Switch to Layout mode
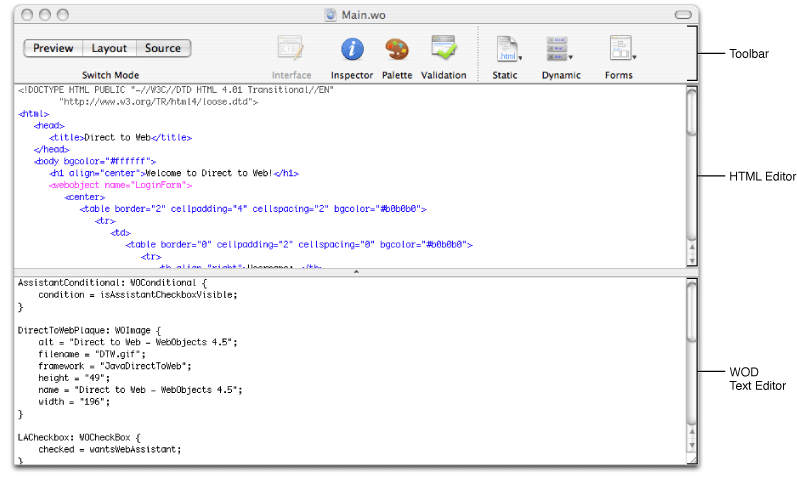 coord(109,48)
